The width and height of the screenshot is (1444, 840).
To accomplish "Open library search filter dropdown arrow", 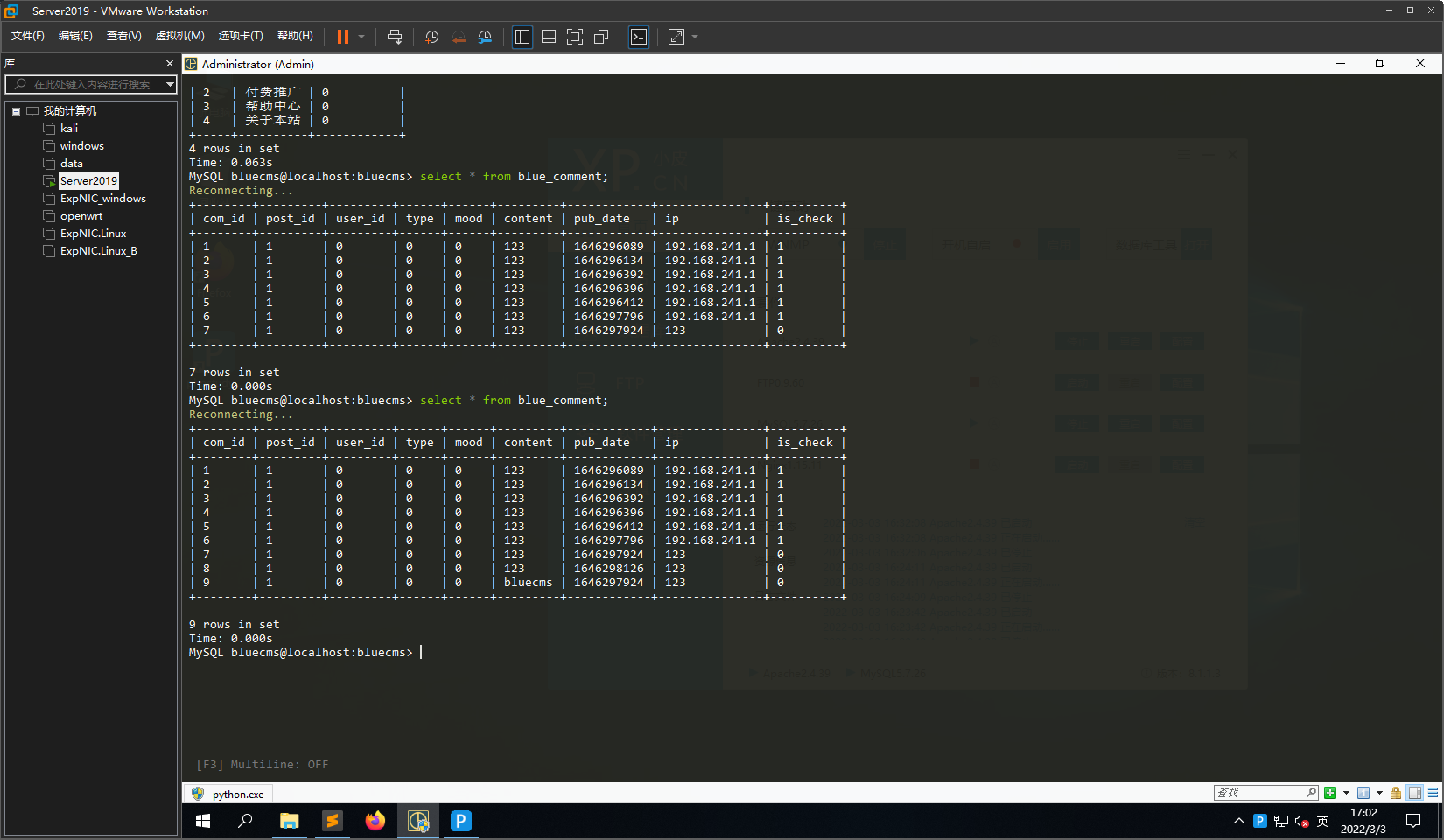I will 170,84.
